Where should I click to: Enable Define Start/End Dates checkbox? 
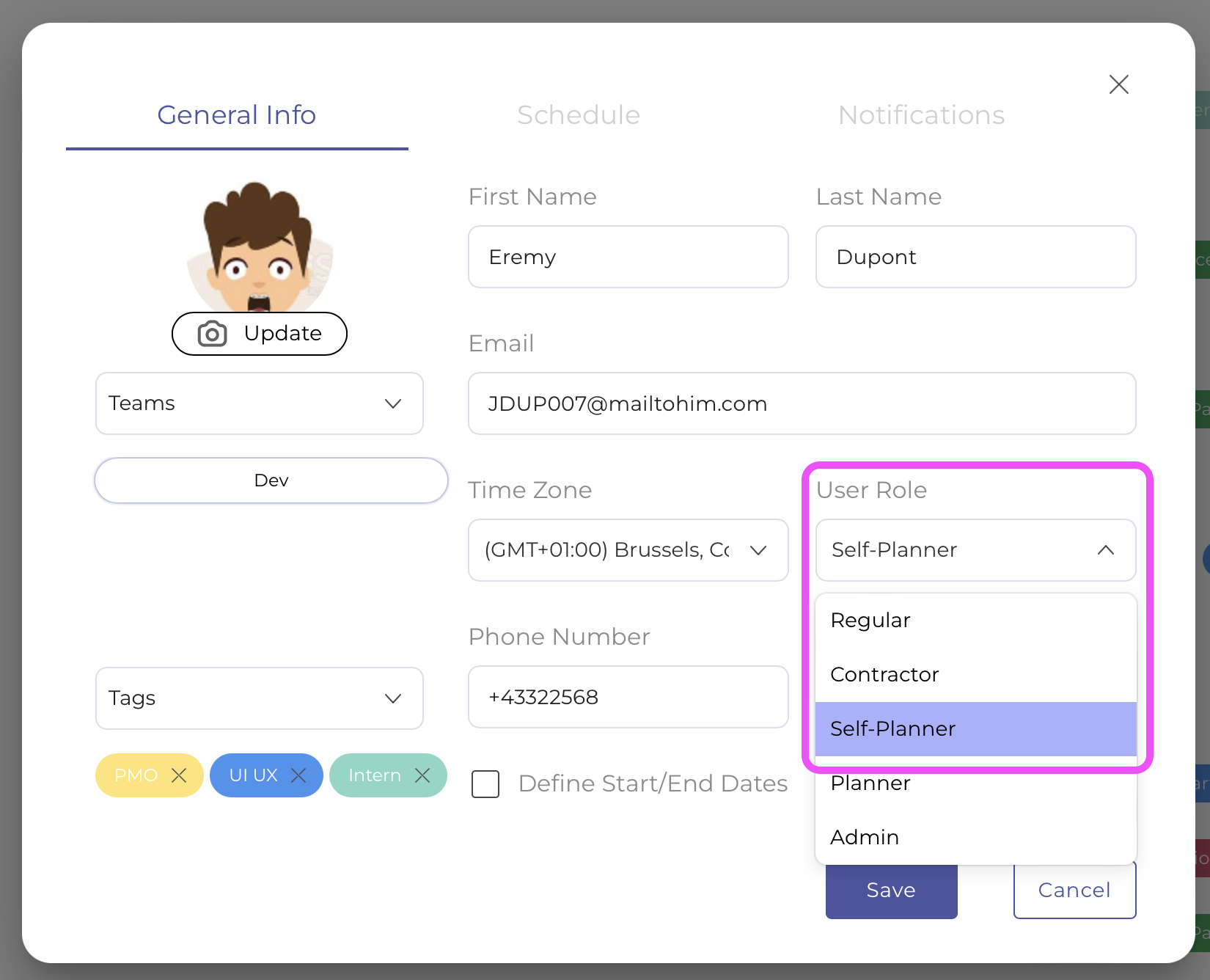tap(485, 783)
